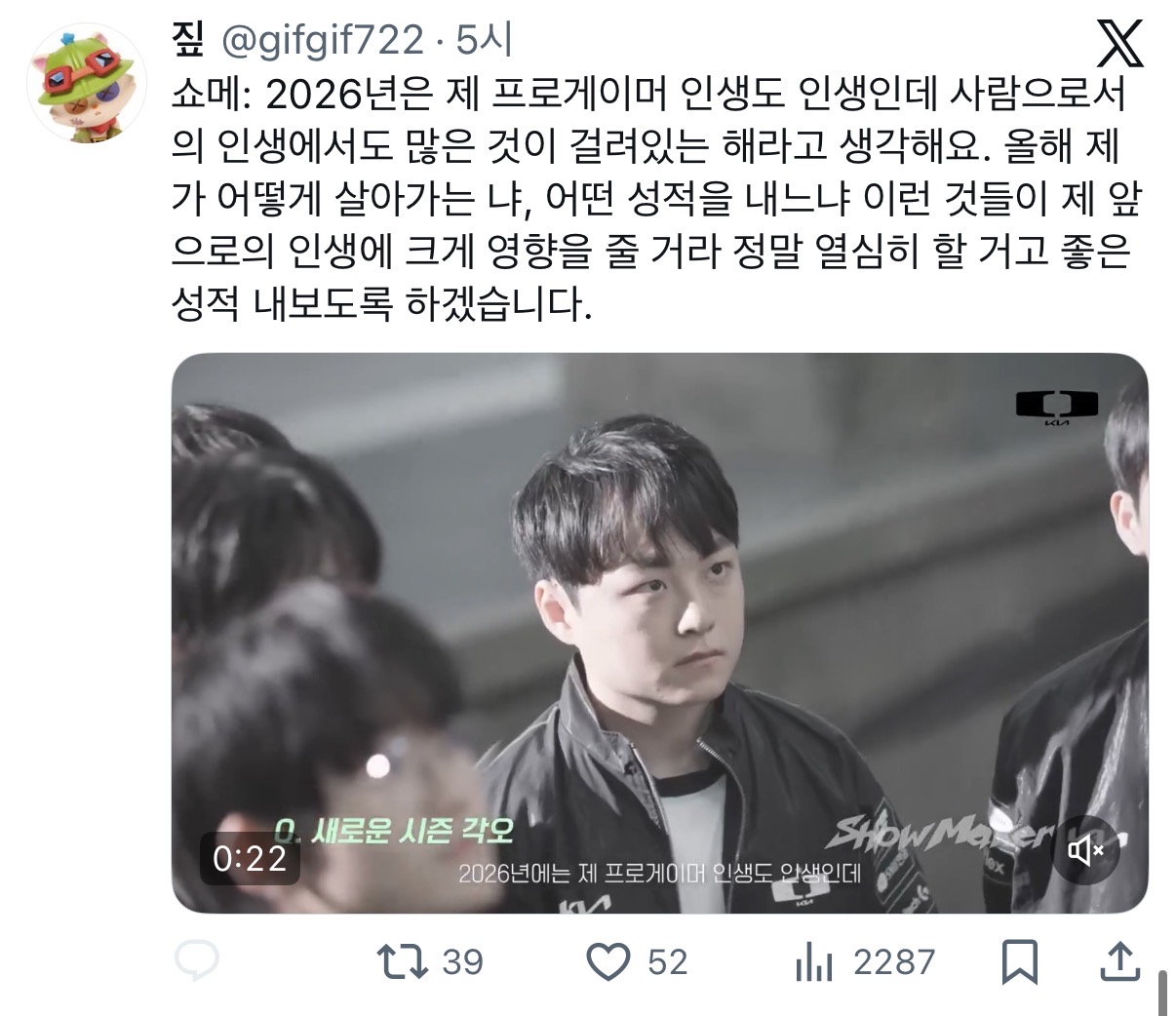Open the retweet count 39
This screenshot has height=1016, width=1176.
coord(463,962)
